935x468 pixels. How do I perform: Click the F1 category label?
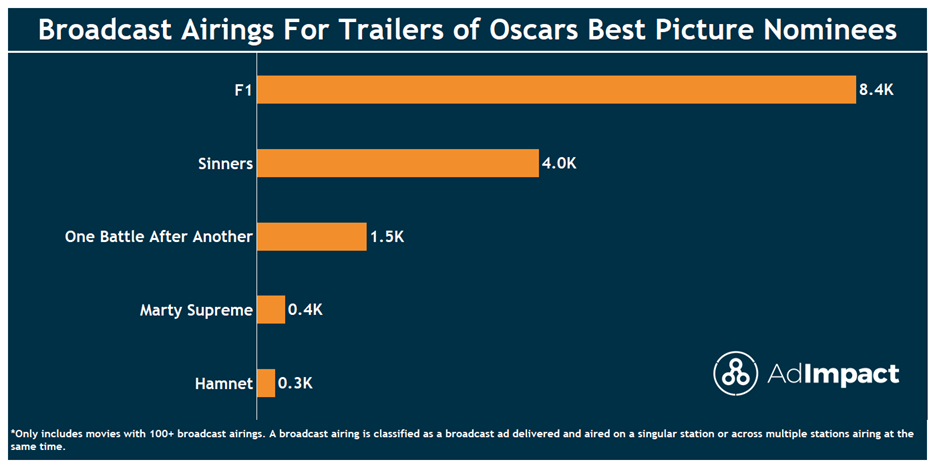click(239, 90)
